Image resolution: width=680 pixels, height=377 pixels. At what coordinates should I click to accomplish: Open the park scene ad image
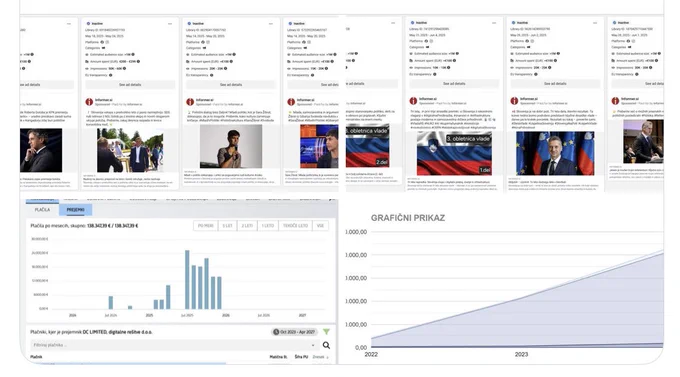(130, 150)
